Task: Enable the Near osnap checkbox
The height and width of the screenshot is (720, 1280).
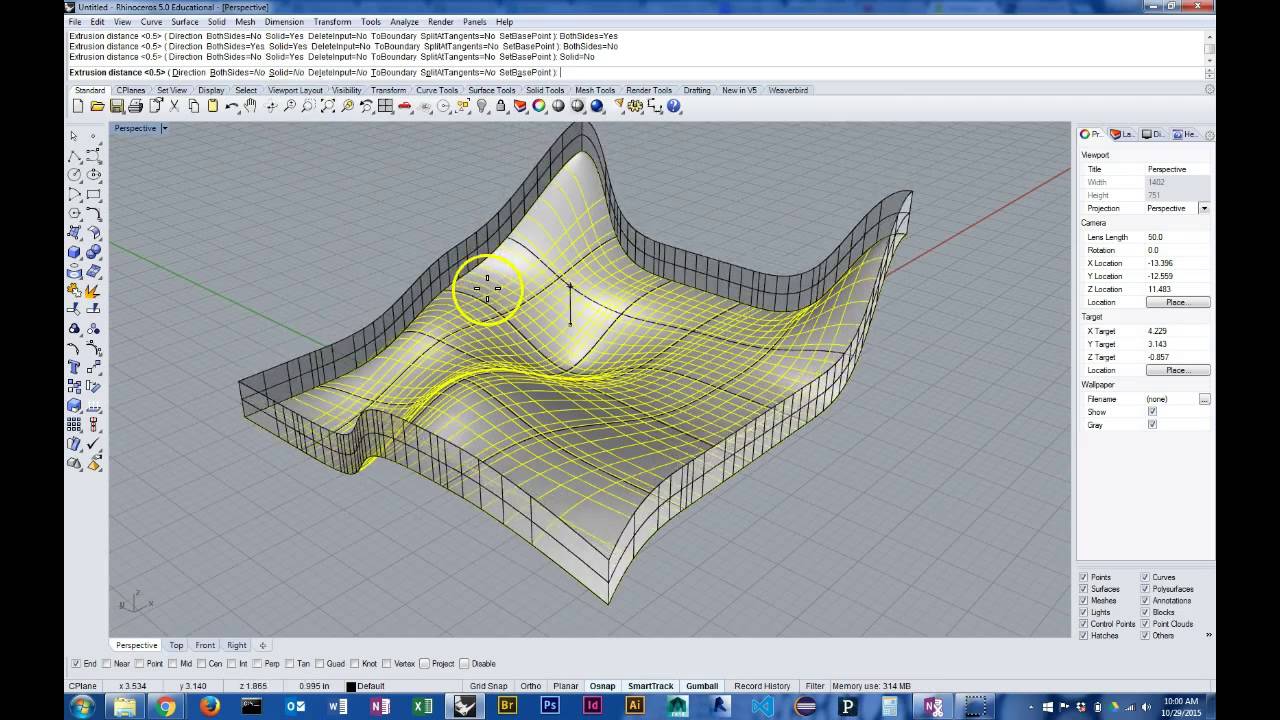Action: click(107, 664)
